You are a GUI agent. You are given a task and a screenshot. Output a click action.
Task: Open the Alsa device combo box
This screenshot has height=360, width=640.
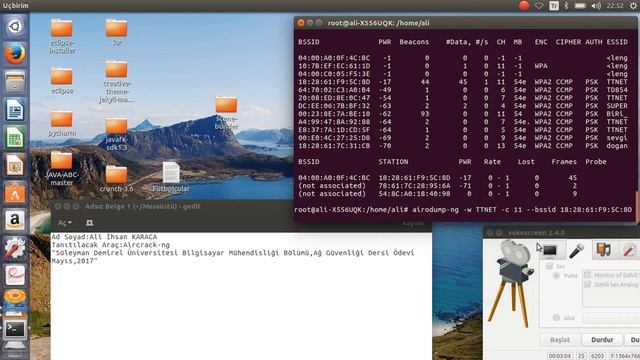(611, 318)
